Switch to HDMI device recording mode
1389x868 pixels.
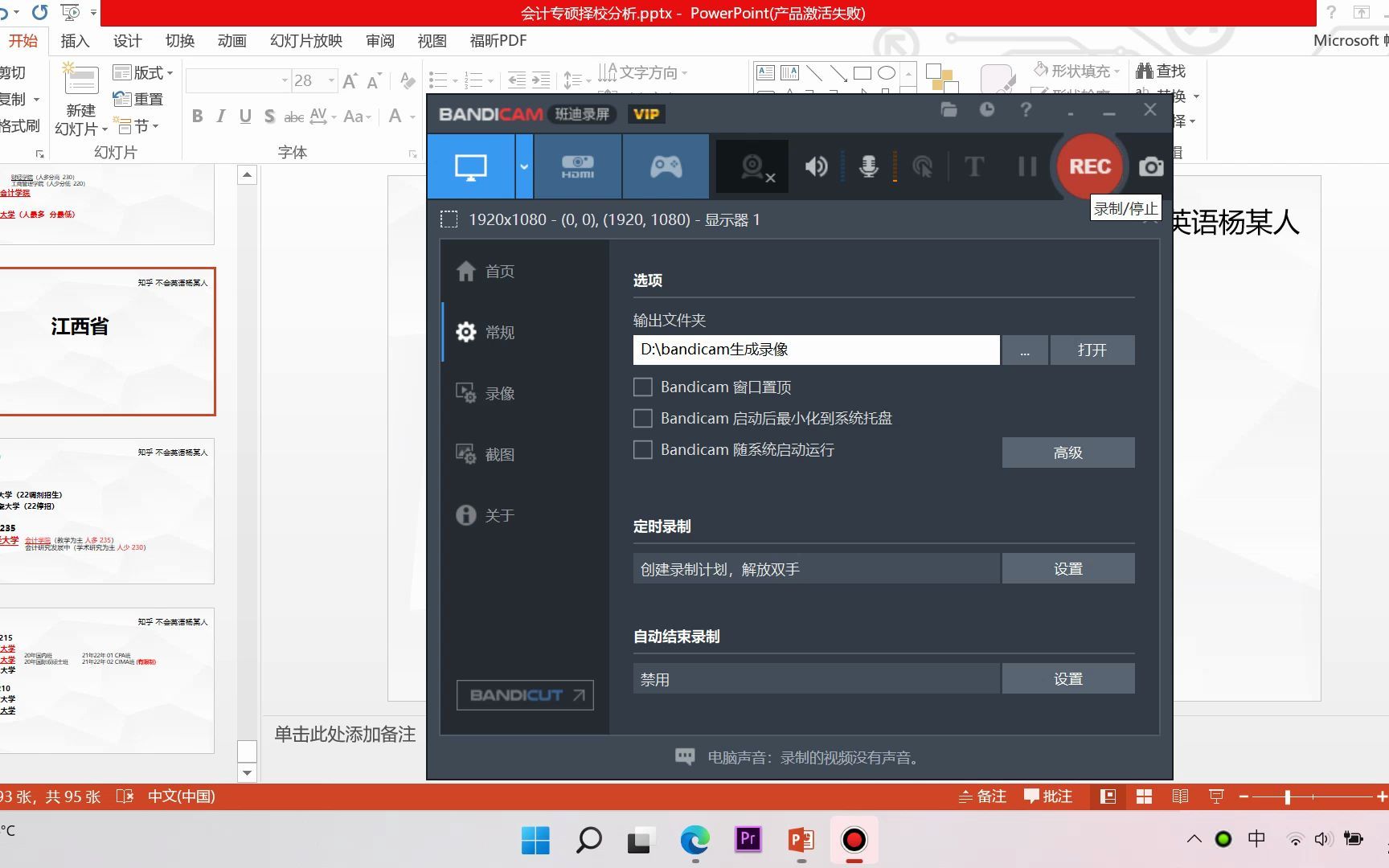tap(577, 166)
